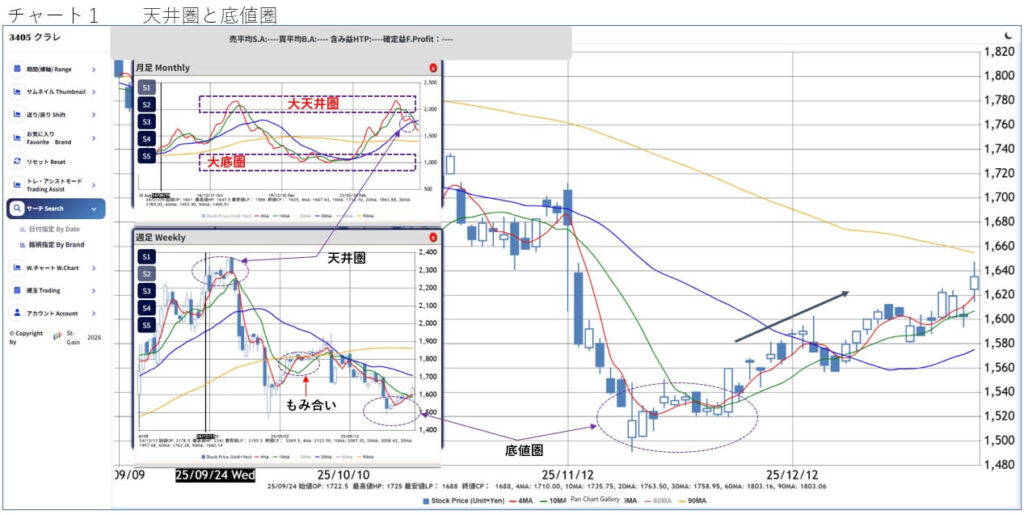Expand the Favorite Brand submenu
This screenshot has width=1024, height=515.
tap(94, 138)
